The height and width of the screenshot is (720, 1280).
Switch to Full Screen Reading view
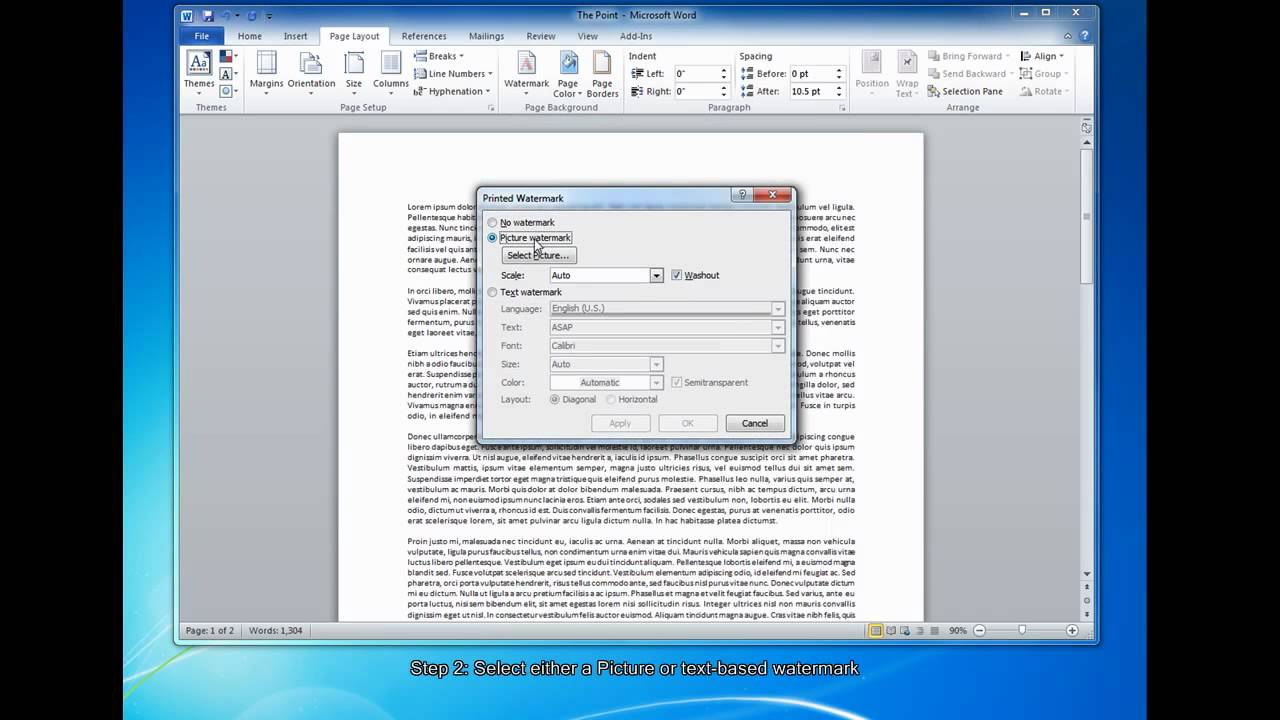coord(892,631)
